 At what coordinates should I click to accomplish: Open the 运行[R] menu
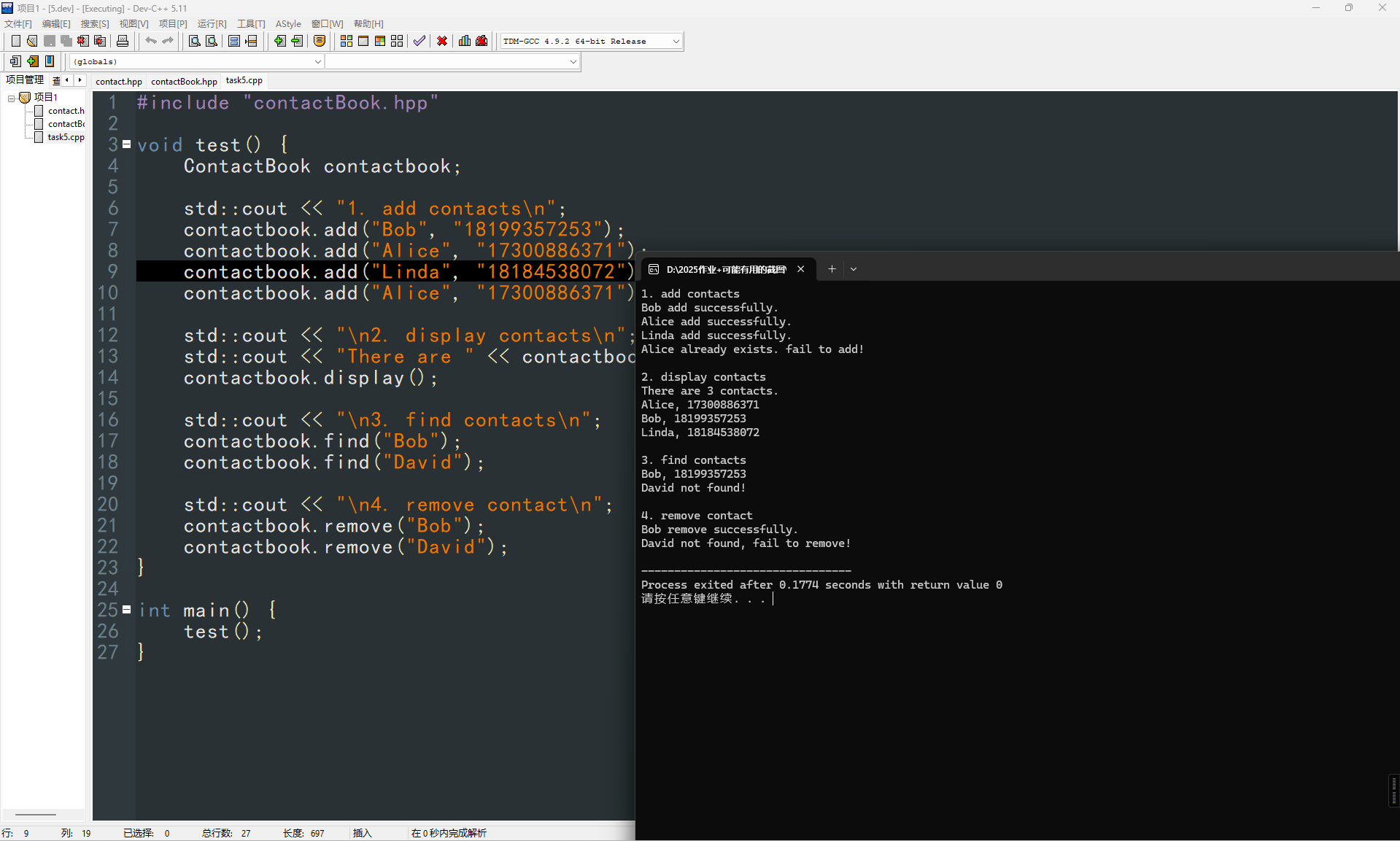pyautogui.click(x=212, y=24)
